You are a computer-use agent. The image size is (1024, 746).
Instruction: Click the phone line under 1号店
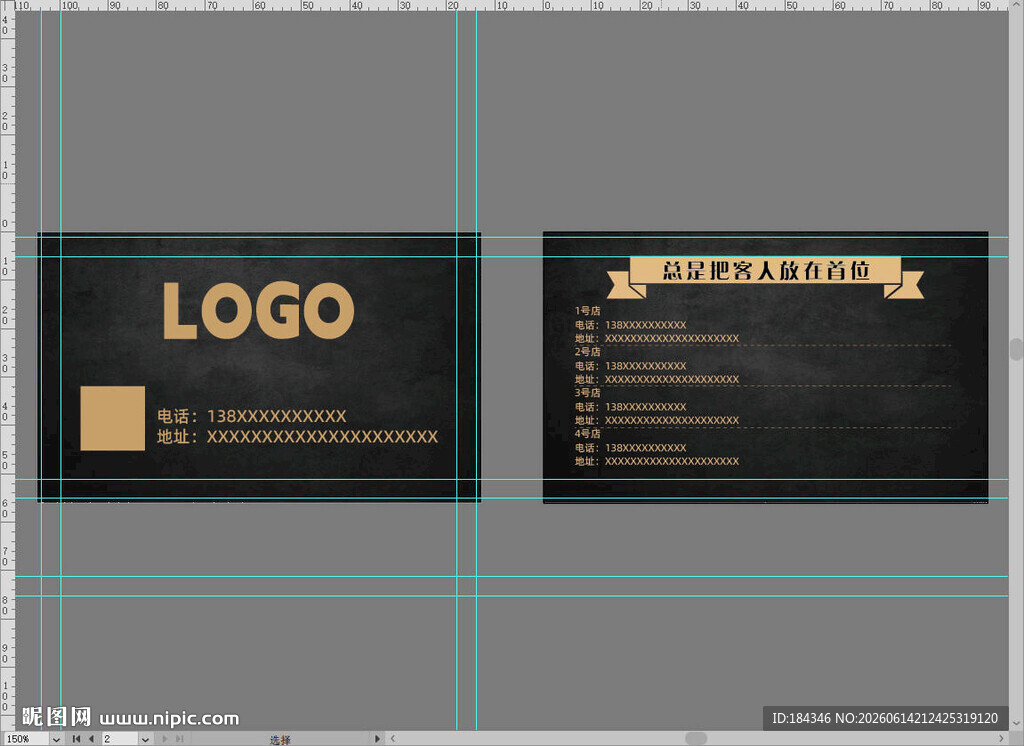[x=630, y=325]
